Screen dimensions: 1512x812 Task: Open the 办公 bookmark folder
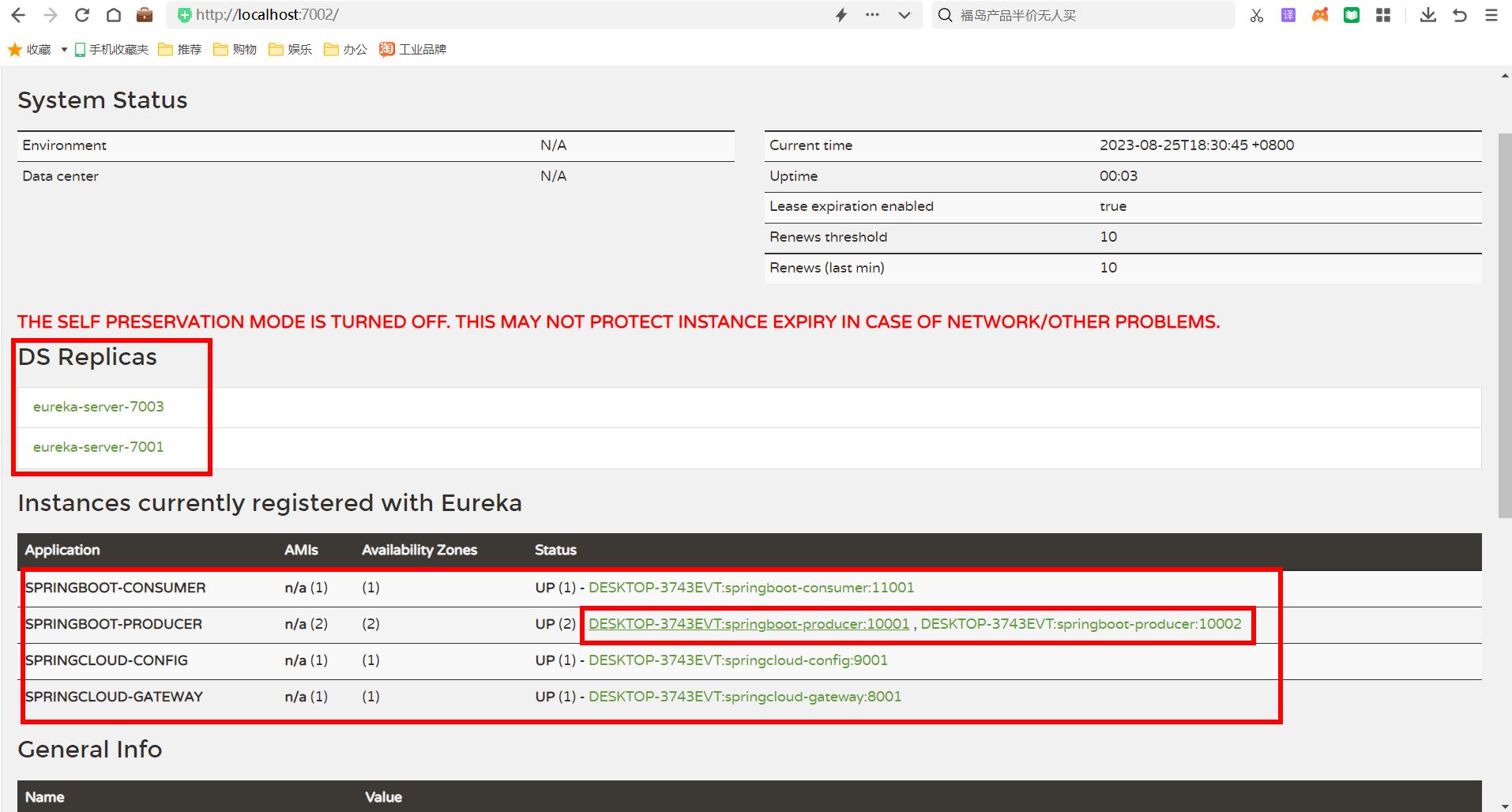[346, 50]
